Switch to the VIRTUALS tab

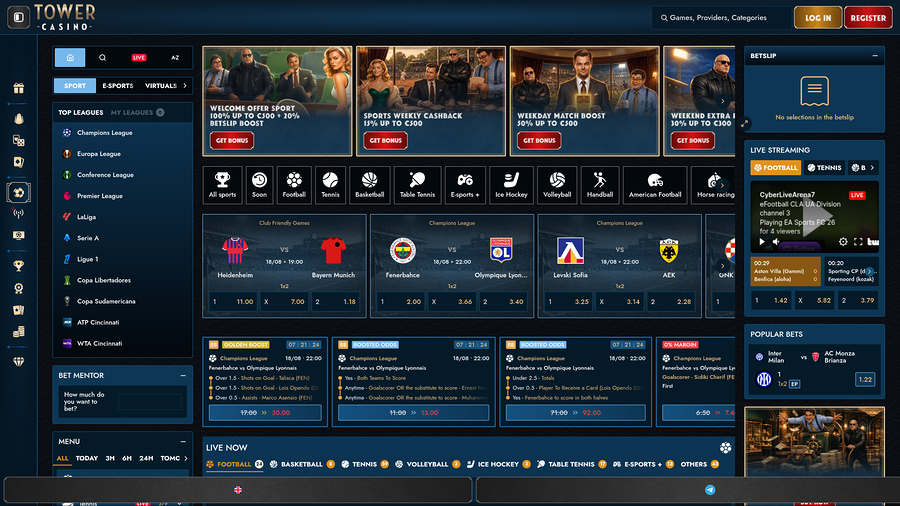click(x=161, y=85)
